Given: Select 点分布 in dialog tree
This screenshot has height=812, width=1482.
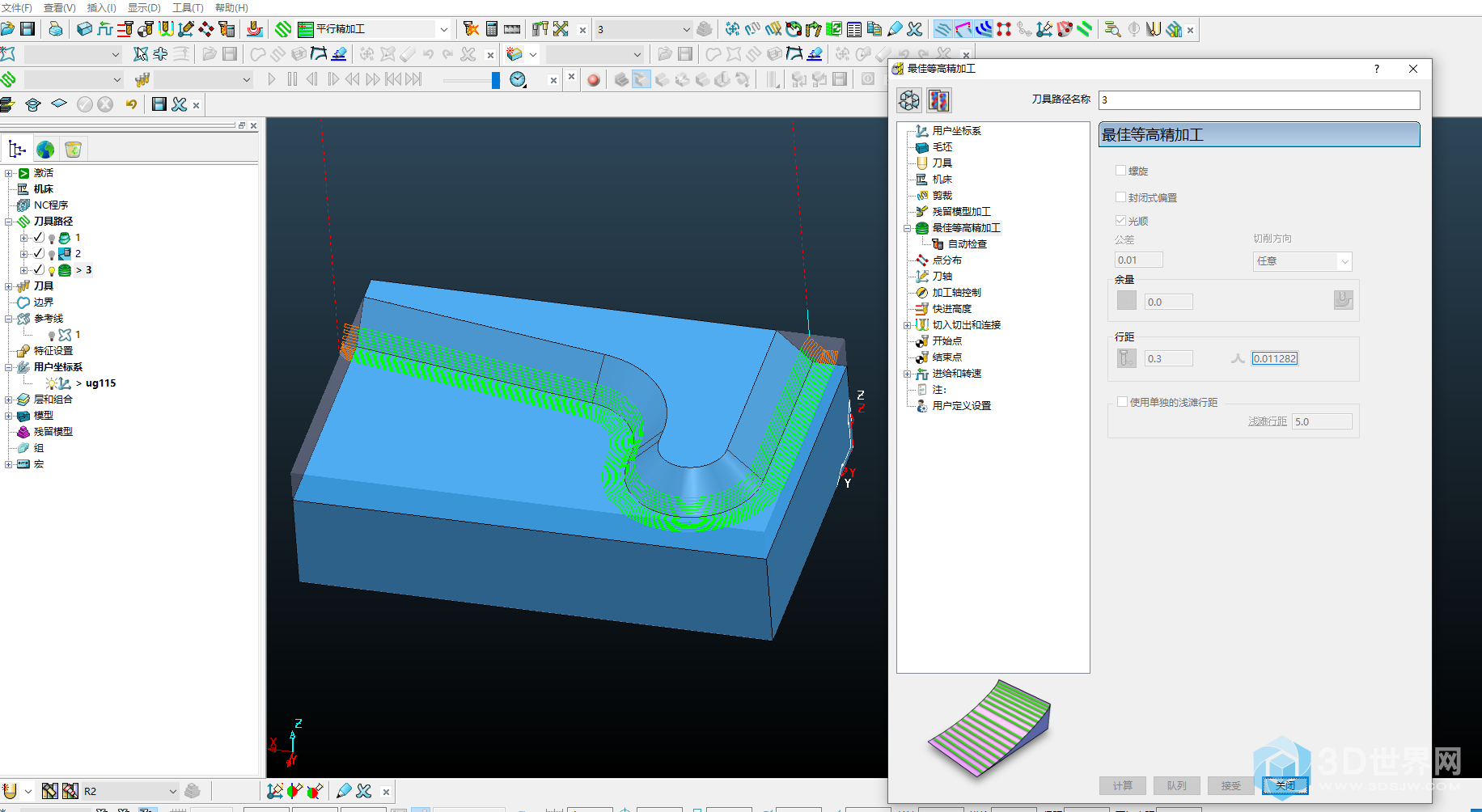Looking at the screenshot, I should tap(946, 260).
